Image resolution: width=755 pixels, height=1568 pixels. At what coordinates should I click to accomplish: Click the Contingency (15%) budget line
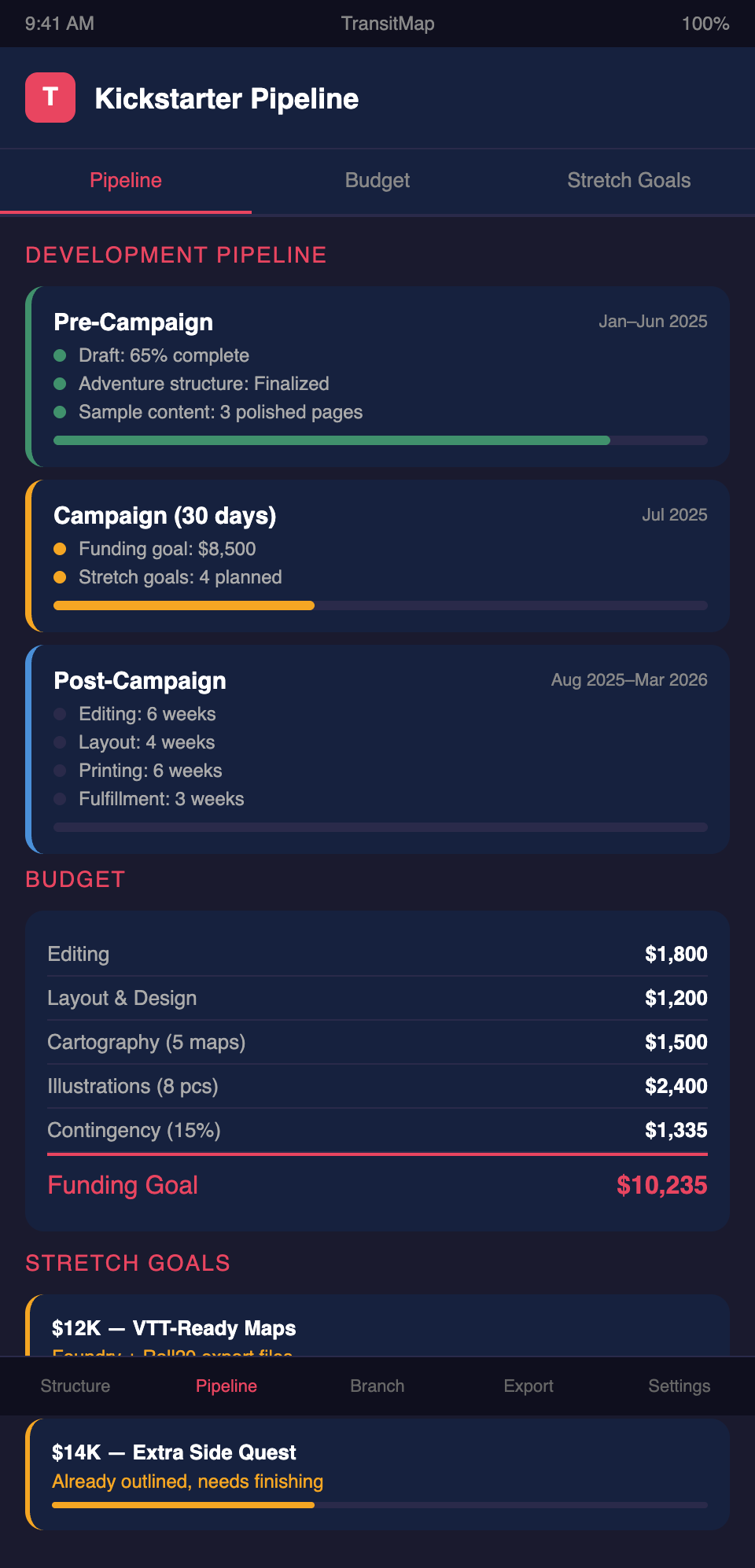[x=377, y=1130]
